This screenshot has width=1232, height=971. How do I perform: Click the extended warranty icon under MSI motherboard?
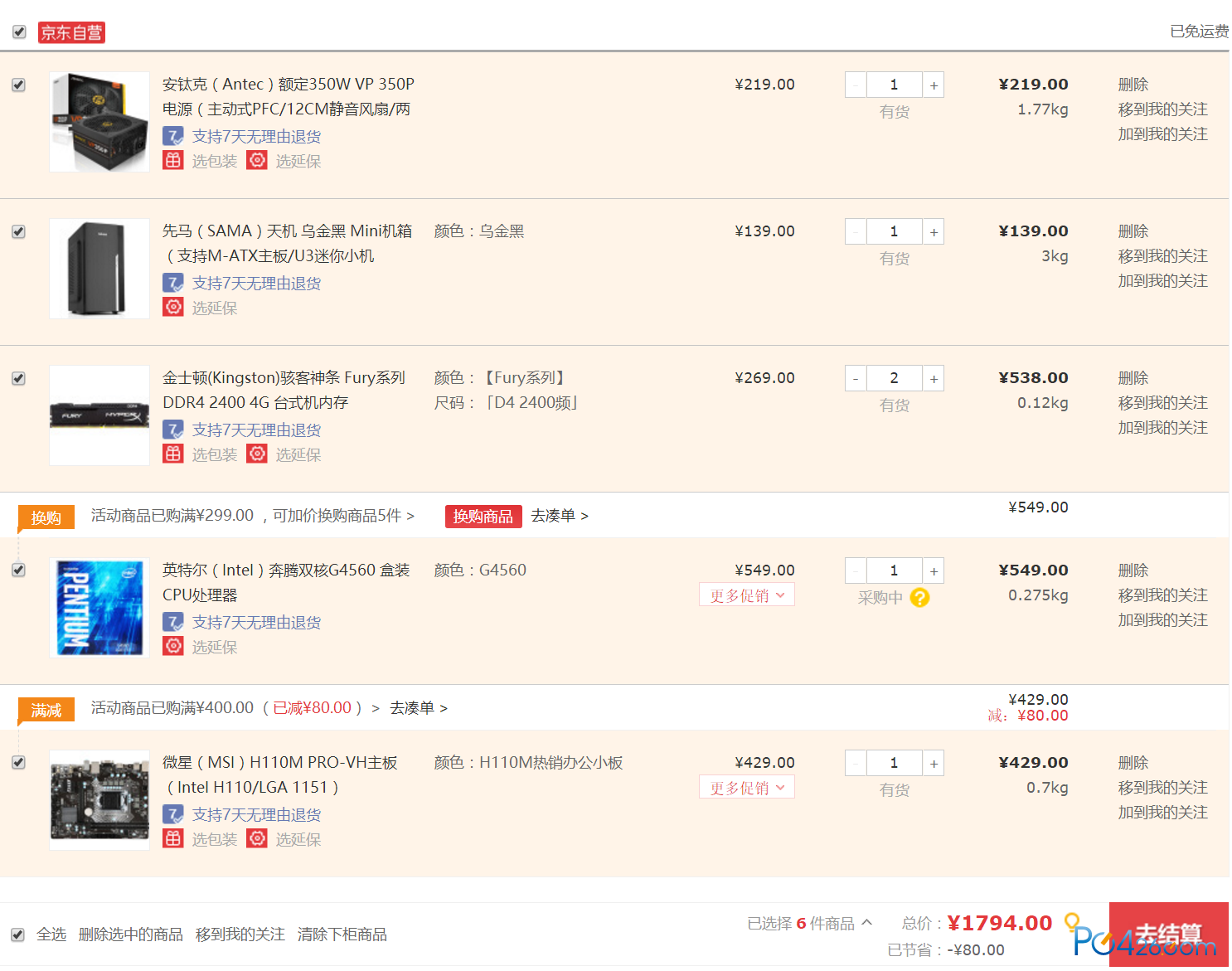(x=257, y=838)
